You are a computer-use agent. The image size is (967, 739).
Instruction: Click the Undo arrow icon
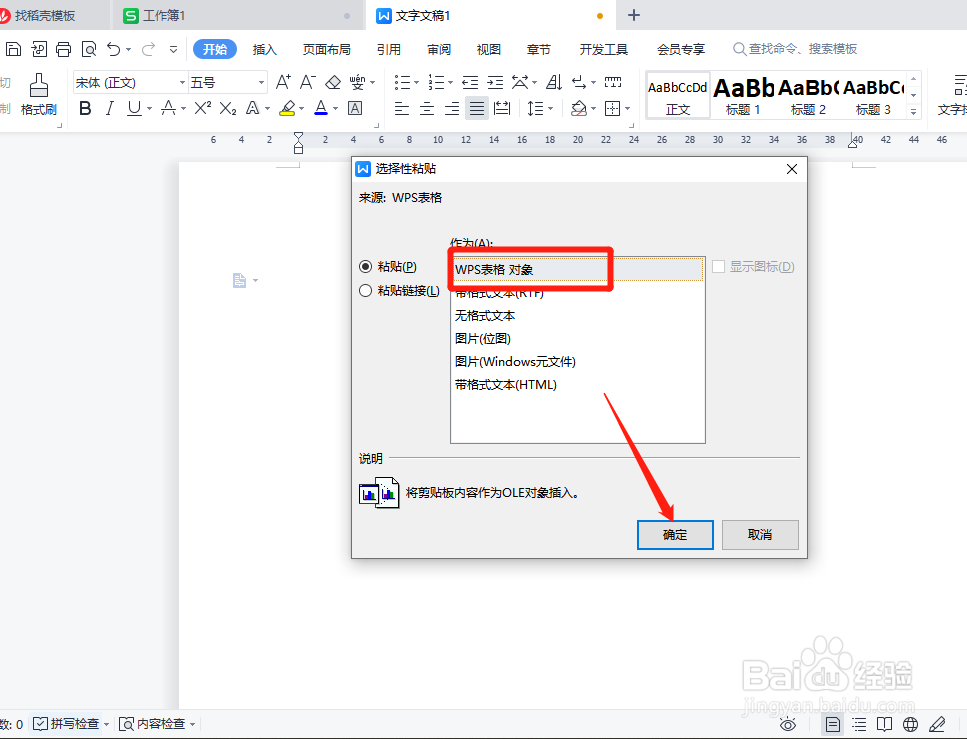(x=113, y=49)
